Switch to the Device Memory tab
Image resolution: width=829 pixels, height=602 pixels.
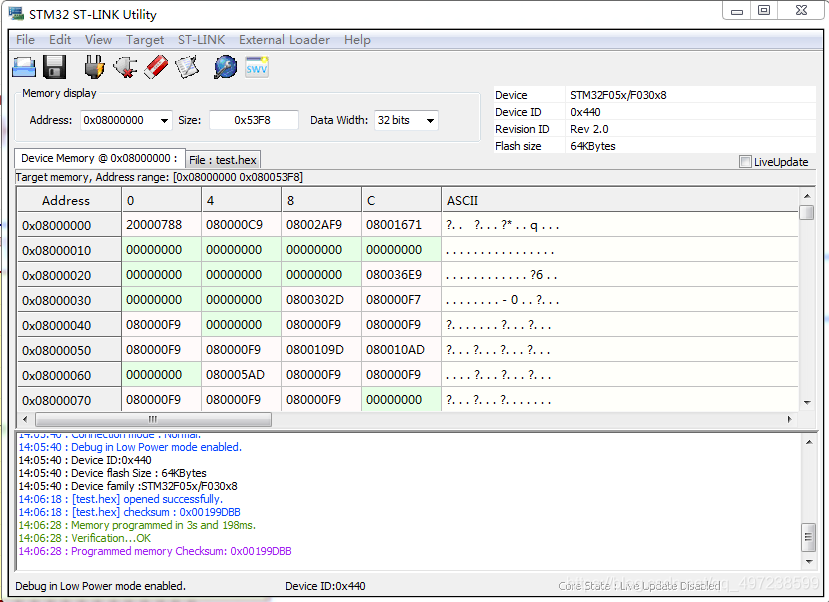pos(99,158)
